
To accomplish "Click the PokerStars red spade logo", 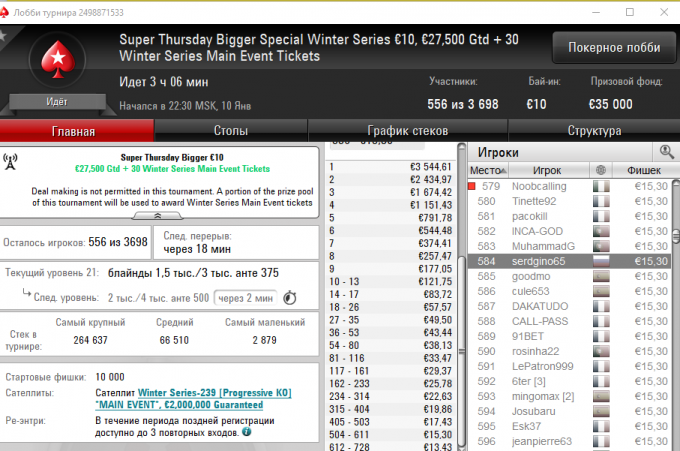I will point(58,60).
